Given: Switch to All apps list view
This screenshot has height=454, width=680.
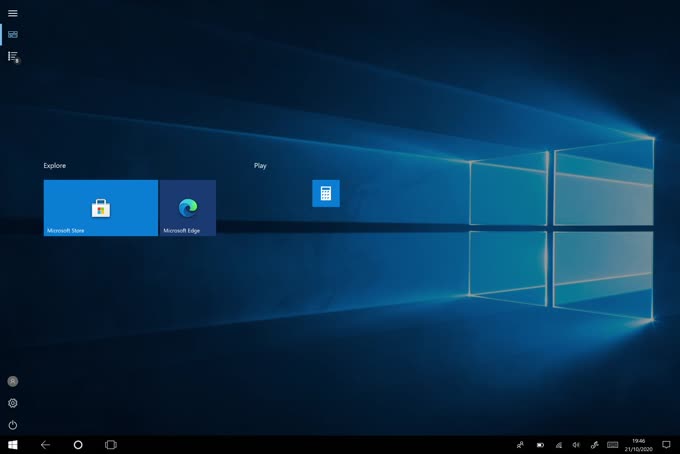Looking at the screenshot, I should 13,56.
